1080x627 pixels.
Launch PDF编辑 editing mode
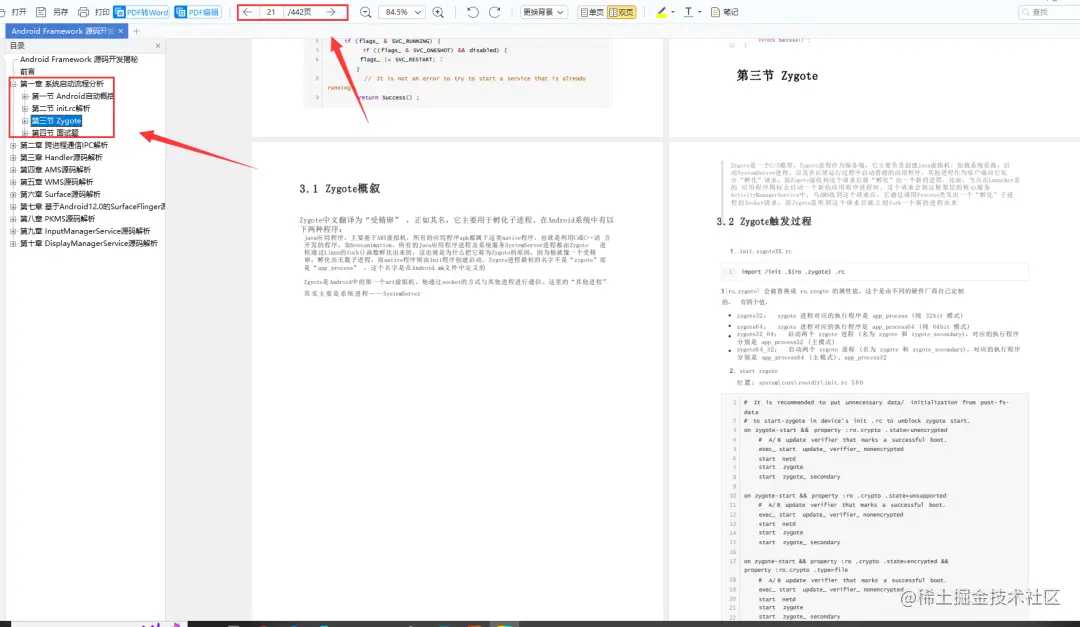(x=196, y=12)
